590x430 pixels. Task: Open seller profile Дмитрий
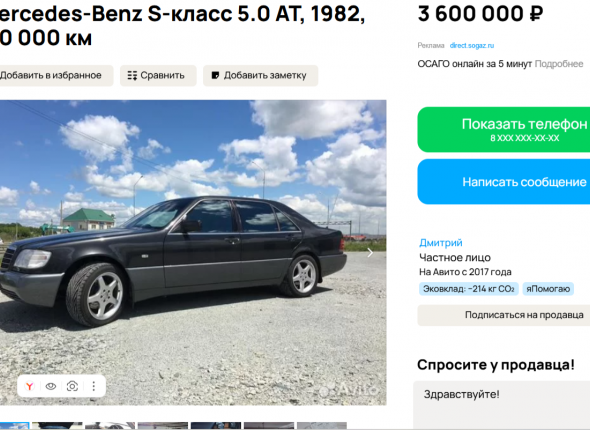441,243
